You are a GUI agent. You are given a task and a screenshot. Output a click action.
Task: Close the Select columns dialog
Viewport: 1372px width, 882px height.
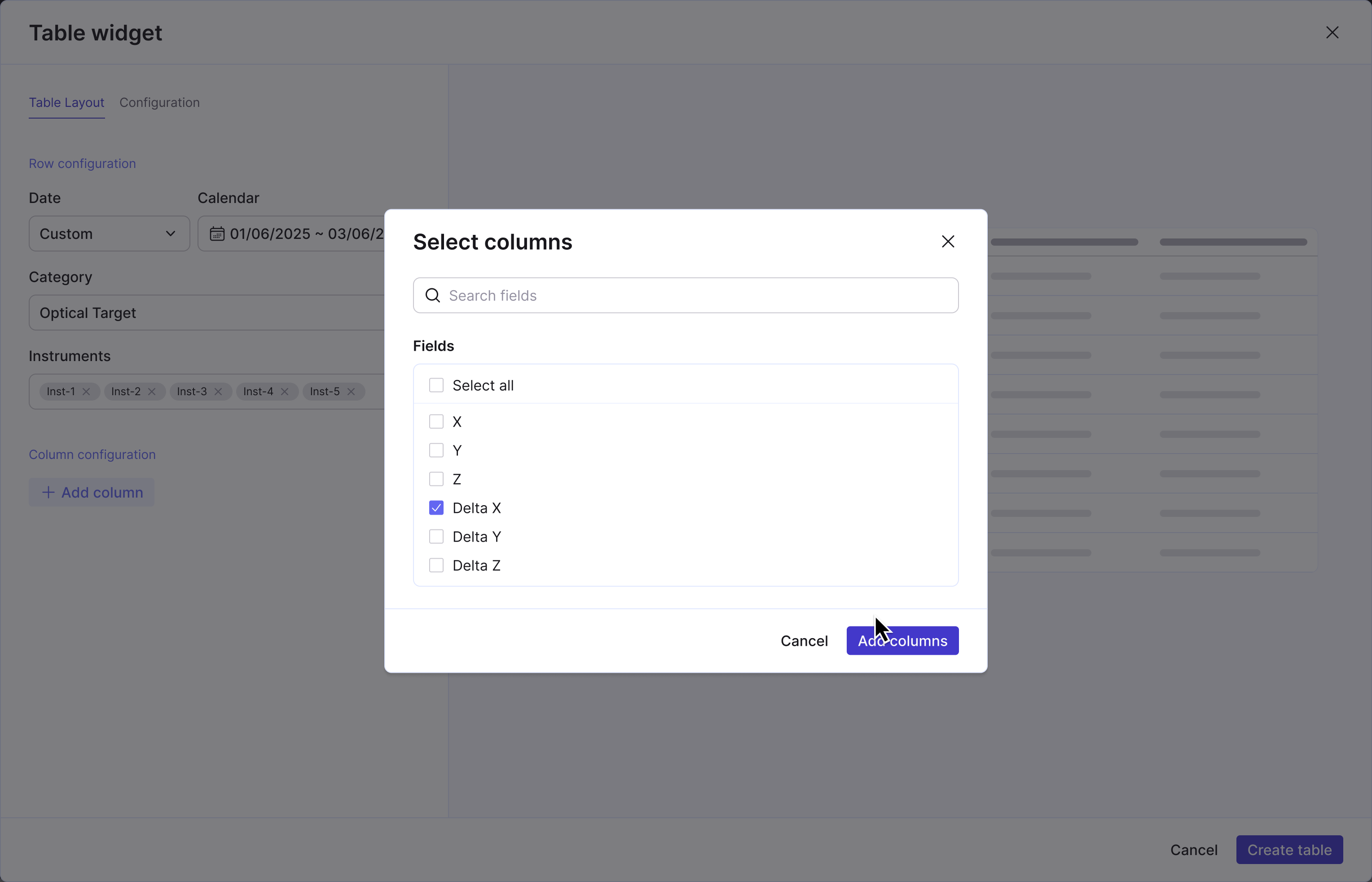[948, 242]
